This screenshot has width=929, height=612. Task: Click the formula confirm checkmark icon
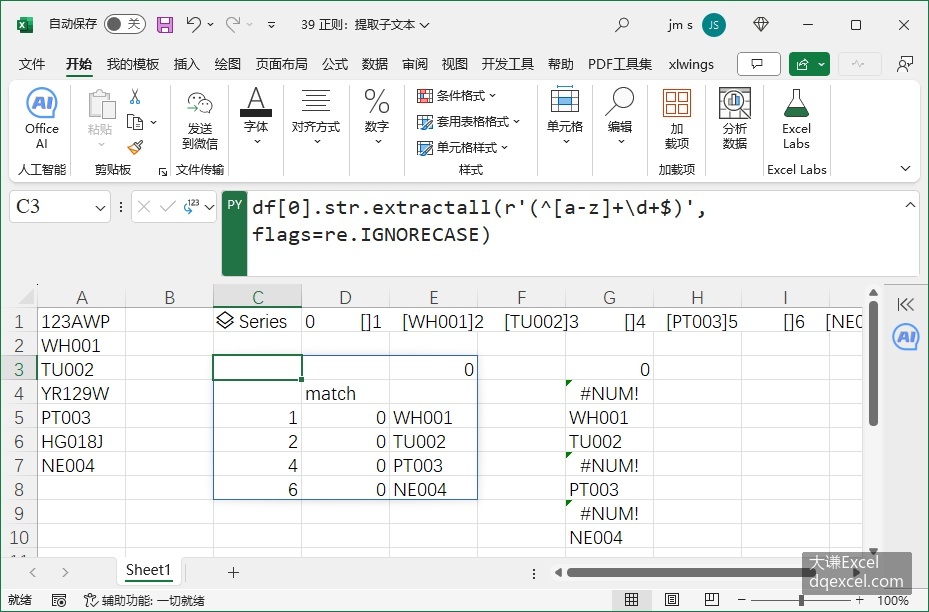pyautogui.click(x=168, y=207)
